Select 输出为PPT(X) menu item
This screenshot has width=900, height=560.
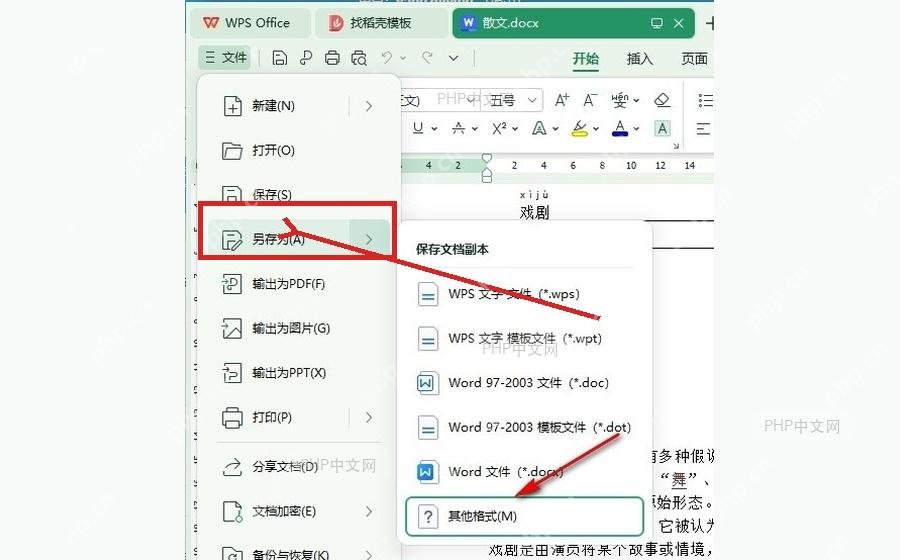298,373
